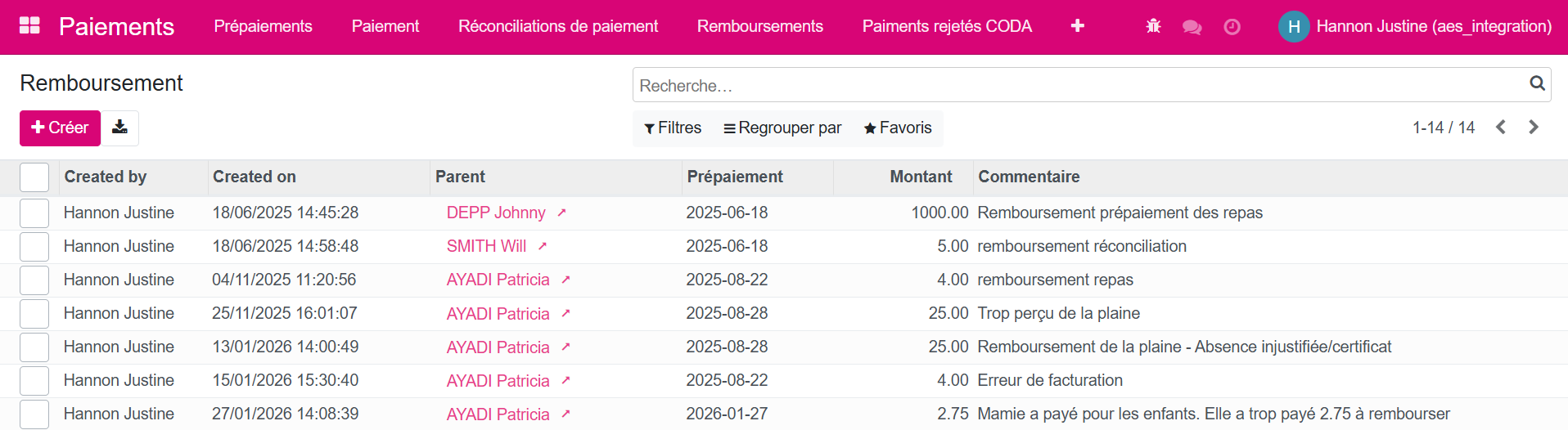Click the Paiements app title
This screenshot has width=1568, height=430.
coord(116,26)
